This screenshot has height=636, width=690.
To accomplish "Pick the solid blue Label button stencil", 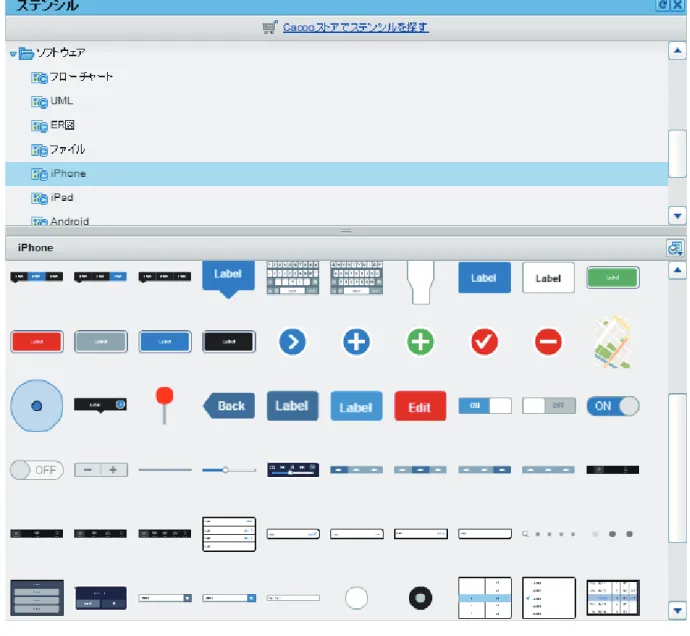I will pyautogui.click(x=484, y=278).
